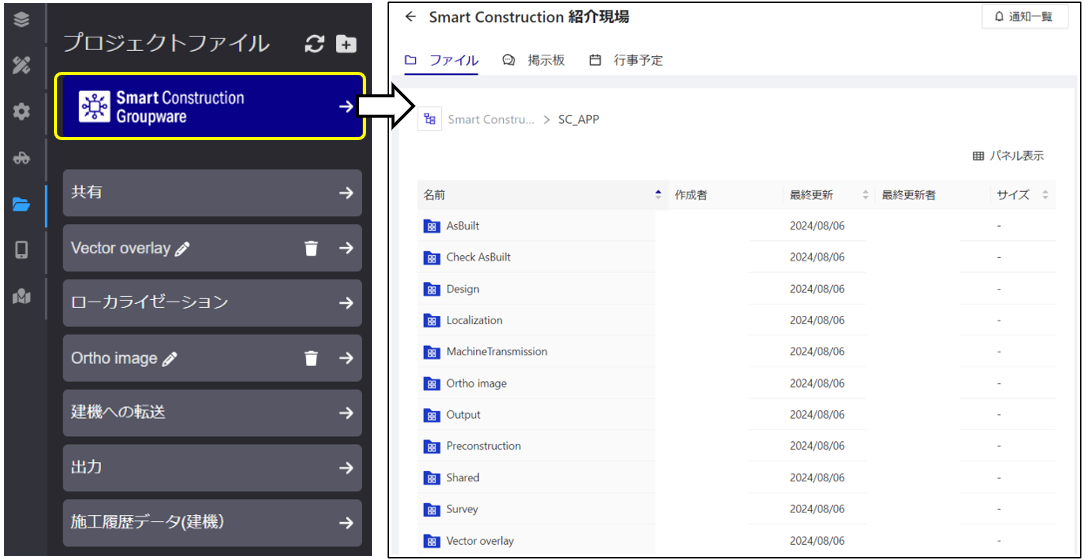Sort by 名前 column header

[x=541, y=196]
